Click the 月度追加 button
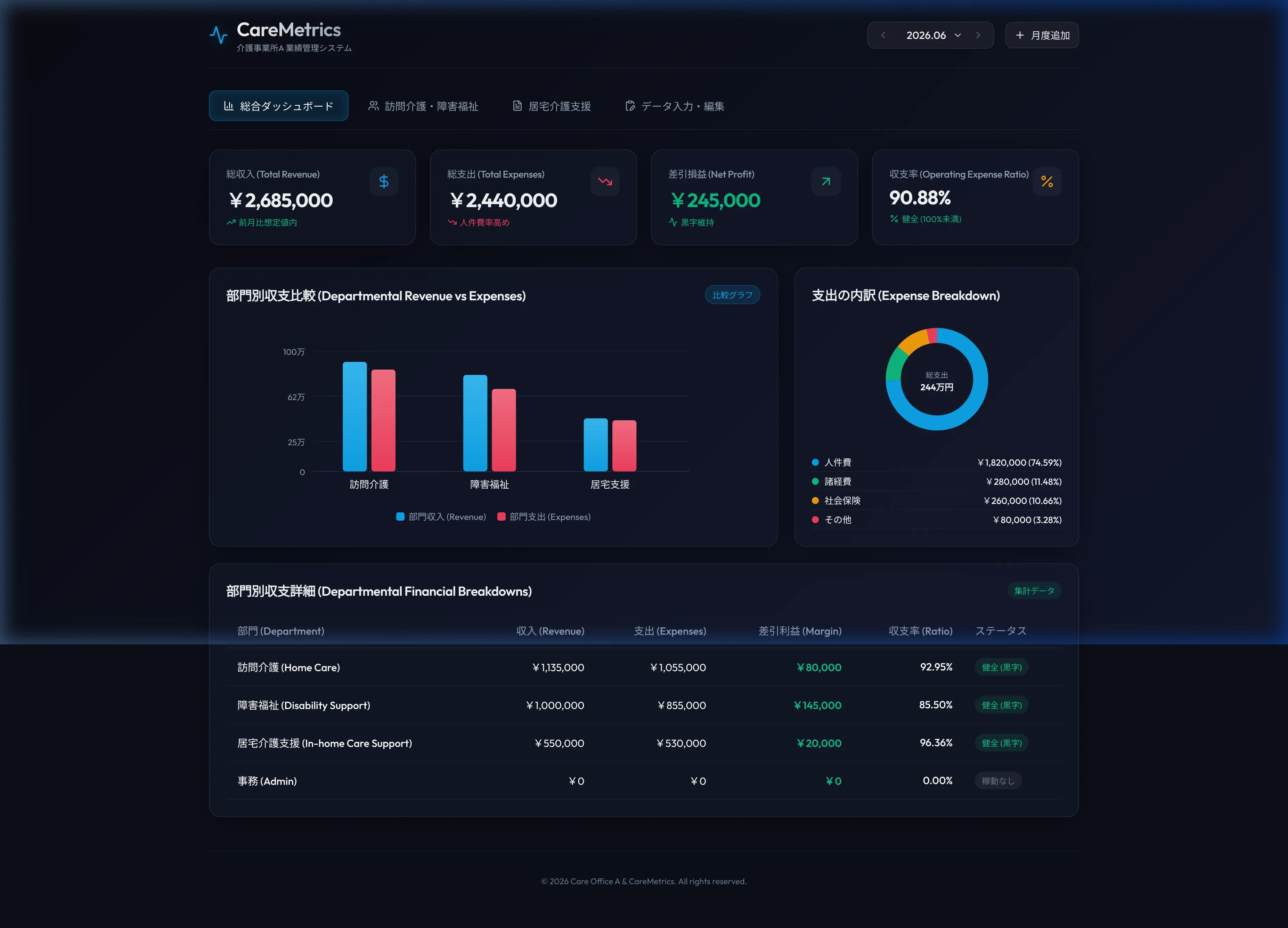 point(1042,35)
